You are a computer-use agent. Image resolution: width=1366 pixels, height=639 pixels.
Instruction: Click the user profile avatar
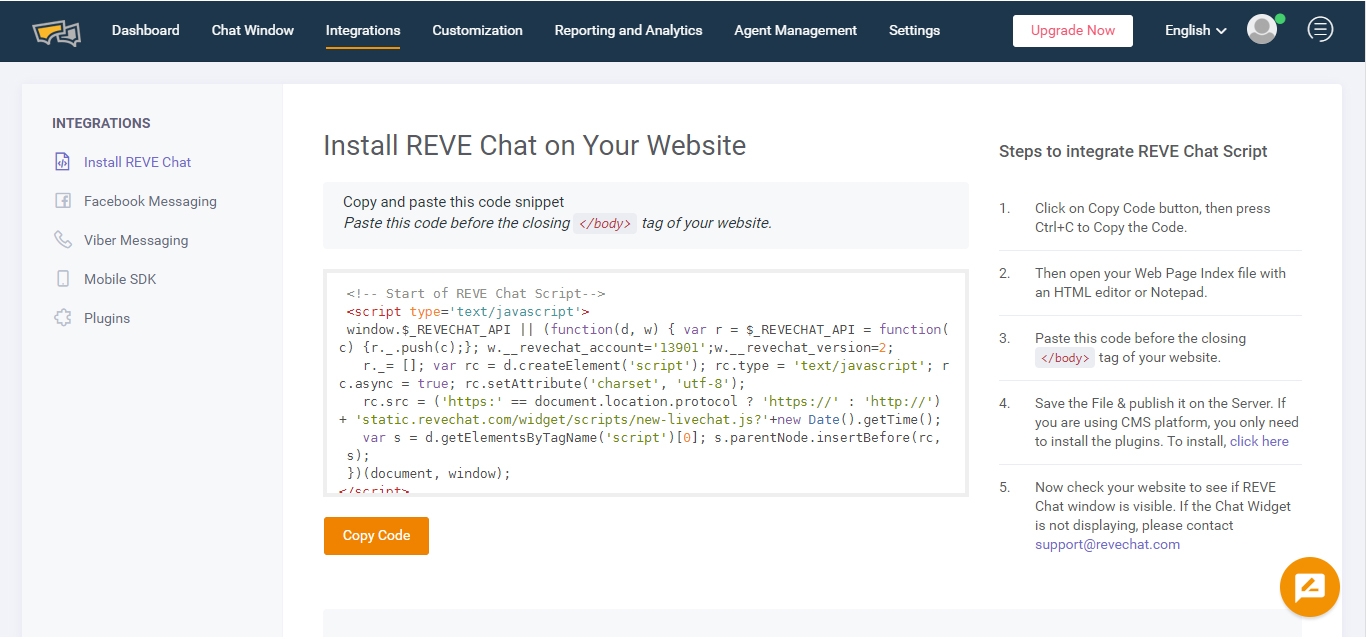1262,30
